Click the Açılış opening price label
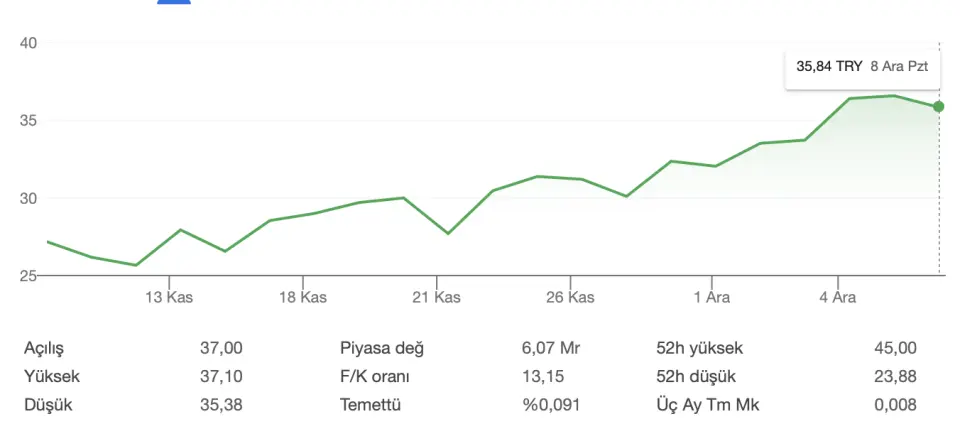The image size is (960, 446). [x=49, y=348]
